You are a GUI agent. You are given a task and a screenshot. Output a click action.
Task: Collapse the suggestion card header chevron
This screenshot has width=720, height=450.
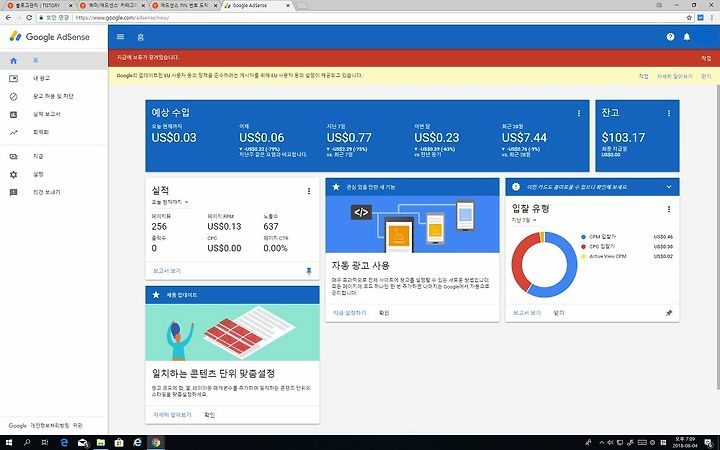(669, 187)
